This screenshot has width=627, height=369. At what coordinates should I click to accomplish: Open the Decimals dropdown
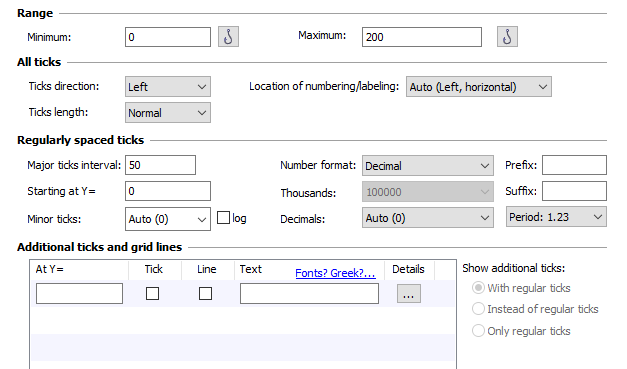pyautogui.click(x=428, y=218)
